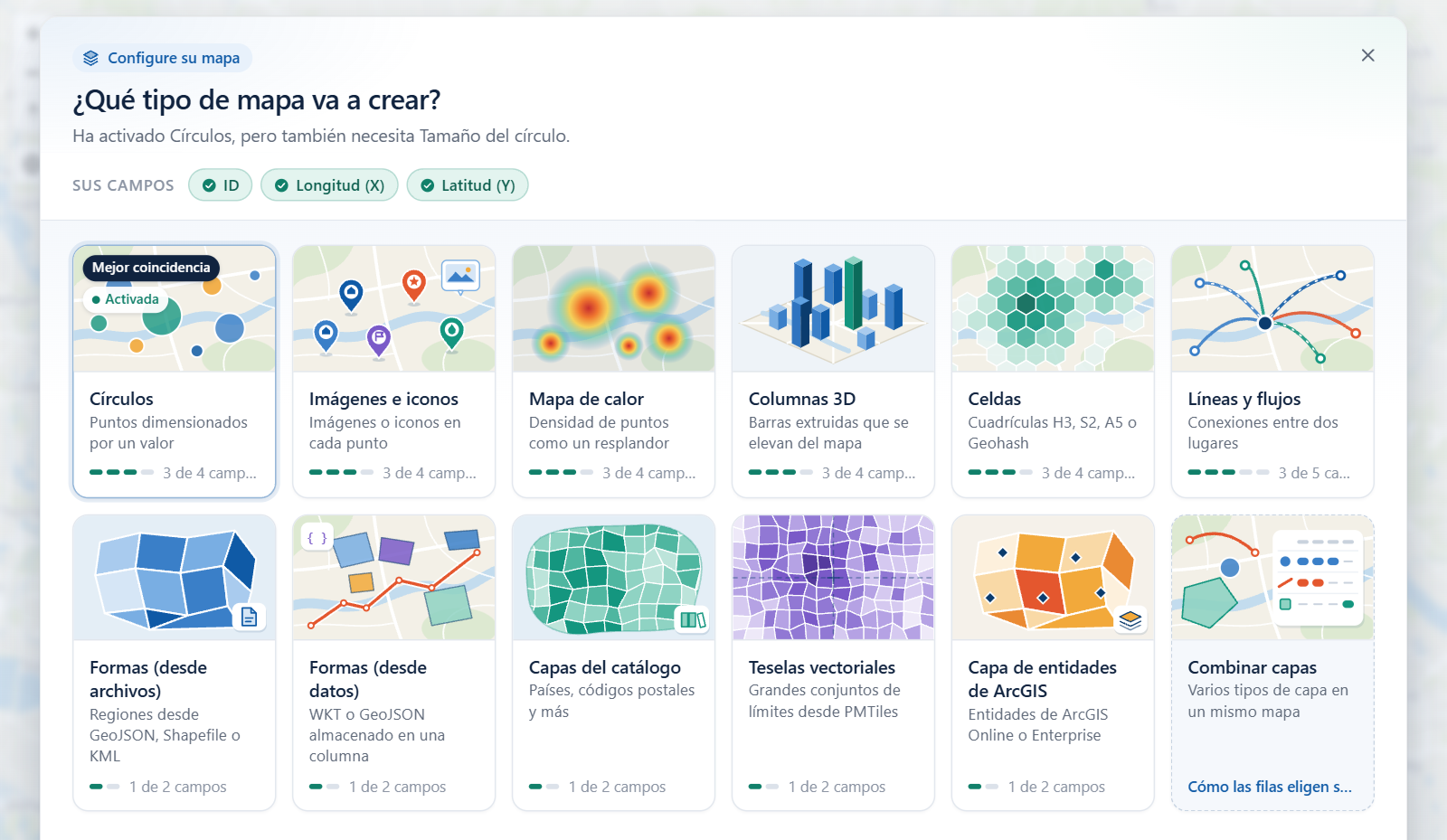The width and height of the screenshot is (1447, 840).
Task: Click 'Cuadrículas H3, S2, A5 o Geohash' text
Action: point(1053,433)
